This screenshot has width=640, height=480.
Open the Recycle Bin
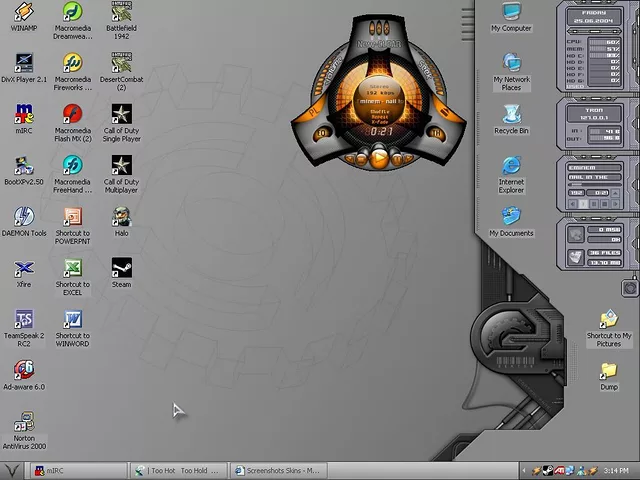tap(511, 114)
